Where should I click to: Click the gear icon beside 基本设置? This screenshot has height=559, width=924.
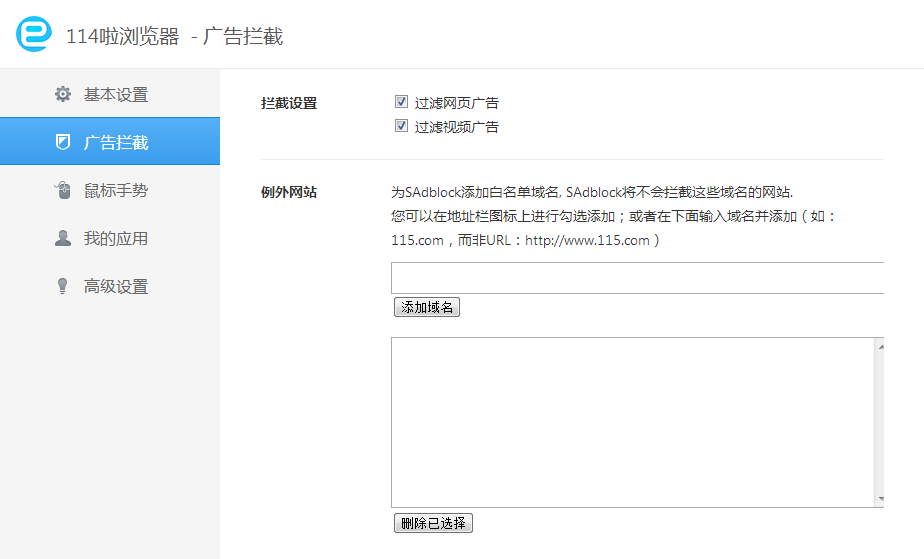coord(63,94)
